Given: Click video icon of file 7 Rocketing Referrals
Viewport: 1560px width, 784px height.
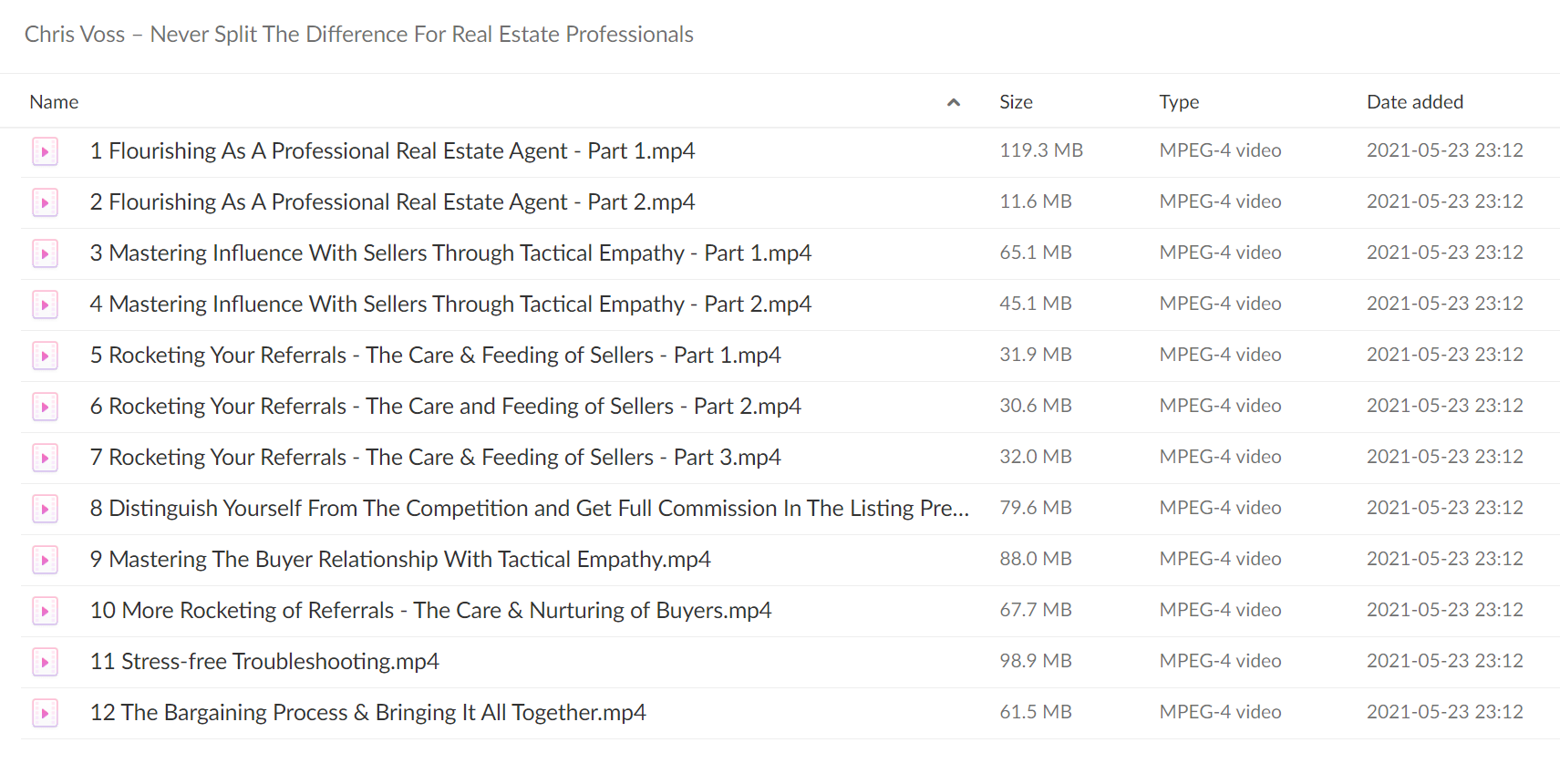Looking at the screenshot, I should coord(45,458).
